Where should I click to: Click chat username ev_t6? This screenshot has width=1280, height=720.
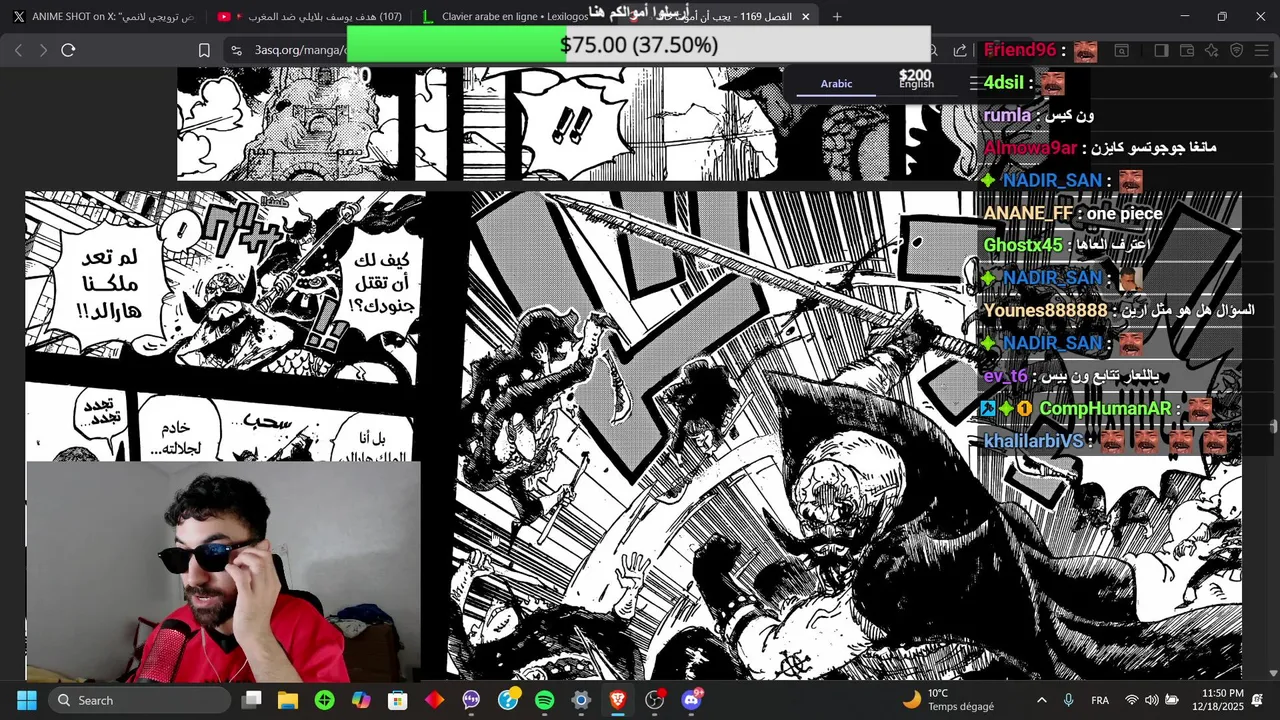pos(1006,375)
